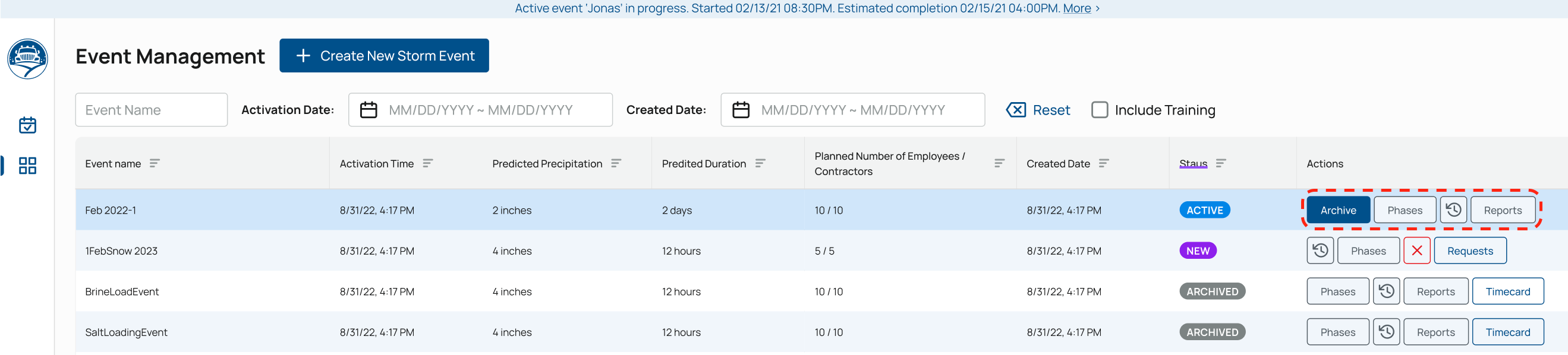
Task: Open the Activation Date range picker
Action: point(480,110)
